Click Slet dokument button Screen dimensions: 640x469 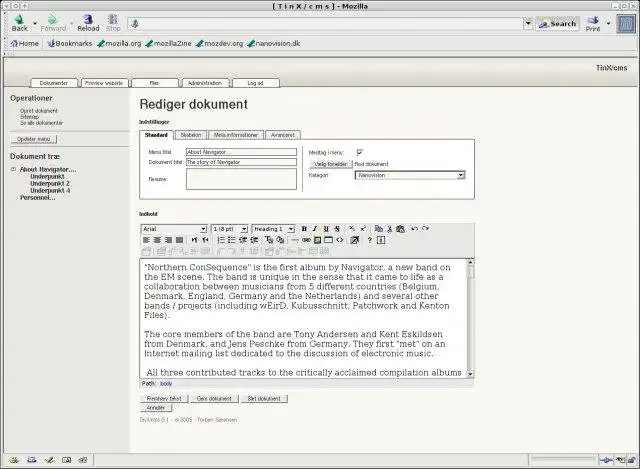point(264,398)
